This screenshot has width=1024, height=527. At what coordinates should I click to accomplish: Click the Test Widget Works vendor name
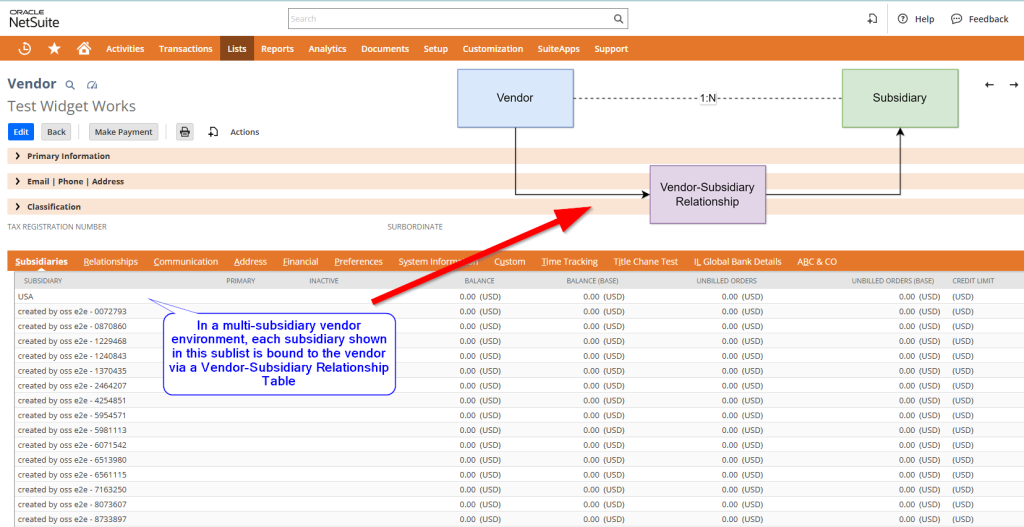[x=72, y=106]
